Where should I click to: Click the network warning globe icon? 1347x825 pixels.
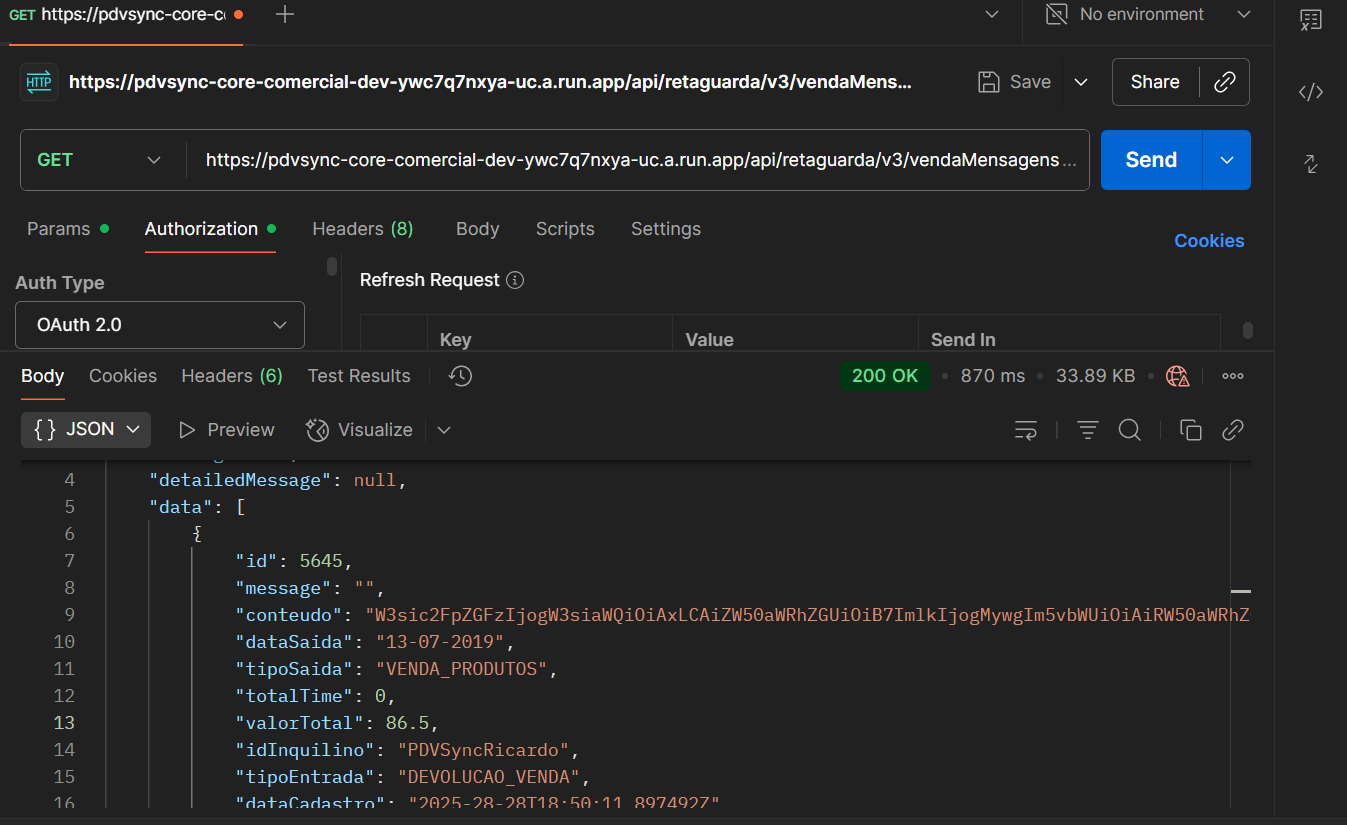point(1178,376)
